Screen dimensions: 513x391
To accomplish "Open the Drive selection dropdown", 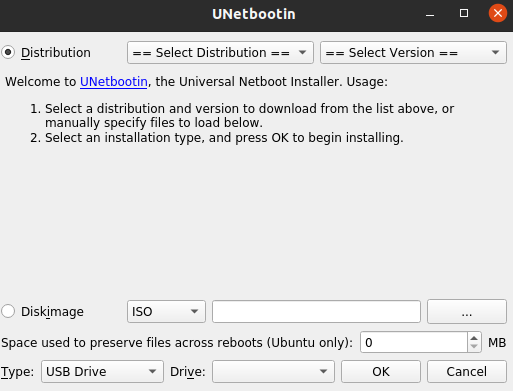I will [x=273, y=371].
